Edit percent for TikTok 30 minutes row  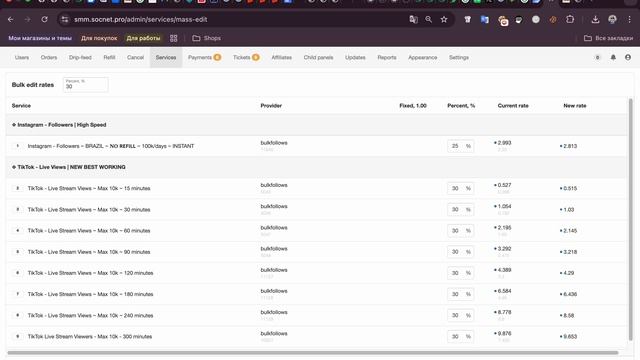(460, 209)
